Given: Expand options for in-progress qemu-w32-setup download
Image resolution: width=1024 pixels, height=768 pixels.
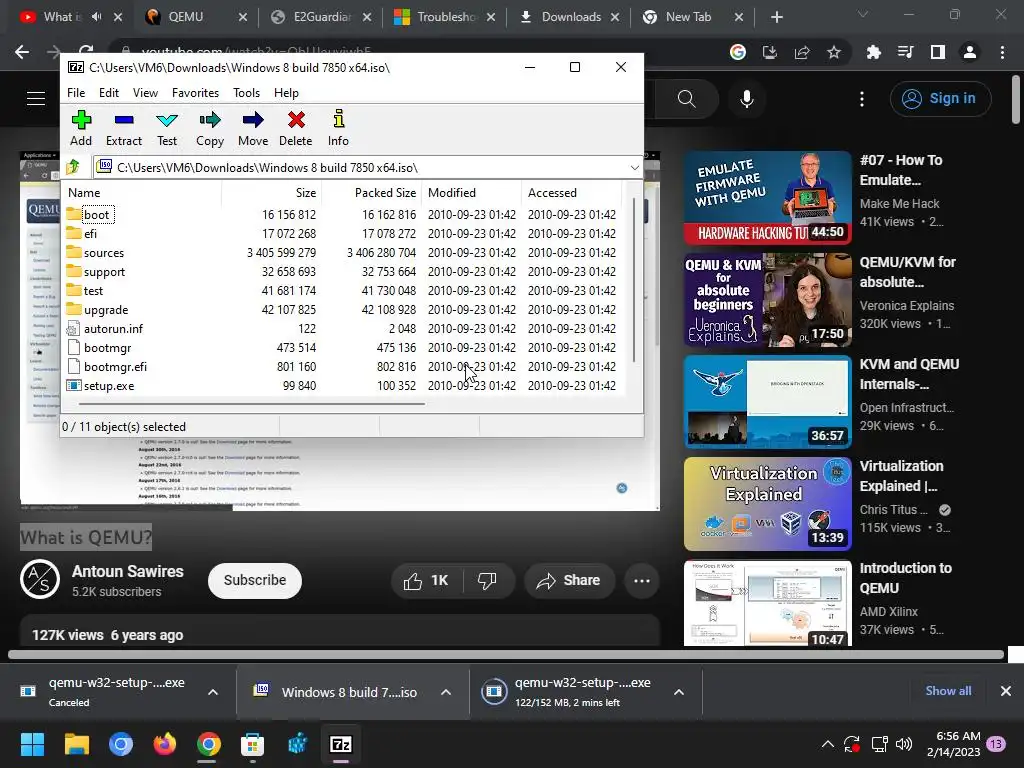Looking at the screenshot, I should point(679,692).
